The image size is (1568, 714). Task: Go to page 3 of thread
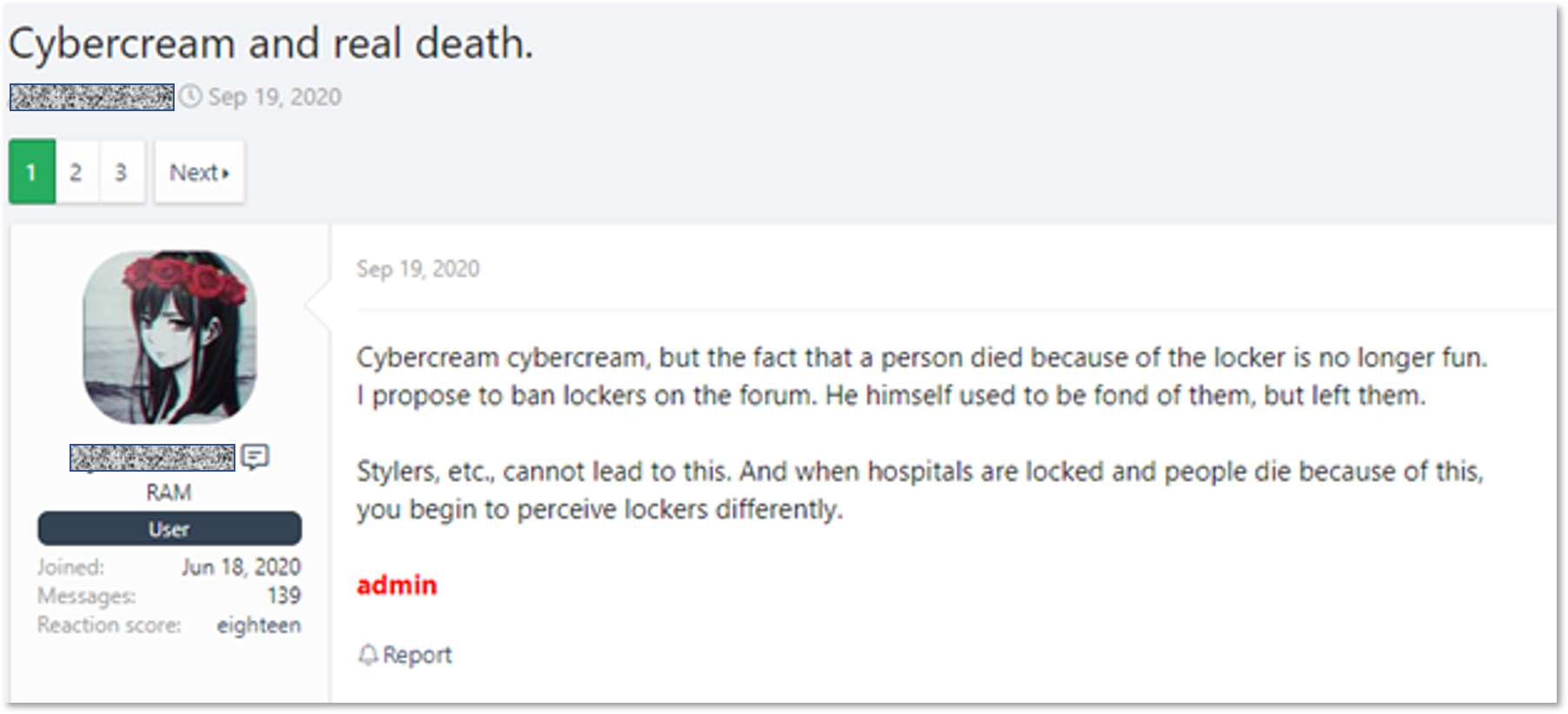121,172
